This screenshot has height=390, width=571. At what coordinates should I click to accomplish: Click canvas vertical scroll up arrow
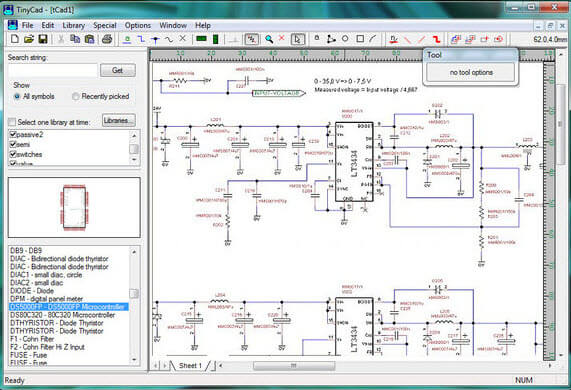(561, 54)
